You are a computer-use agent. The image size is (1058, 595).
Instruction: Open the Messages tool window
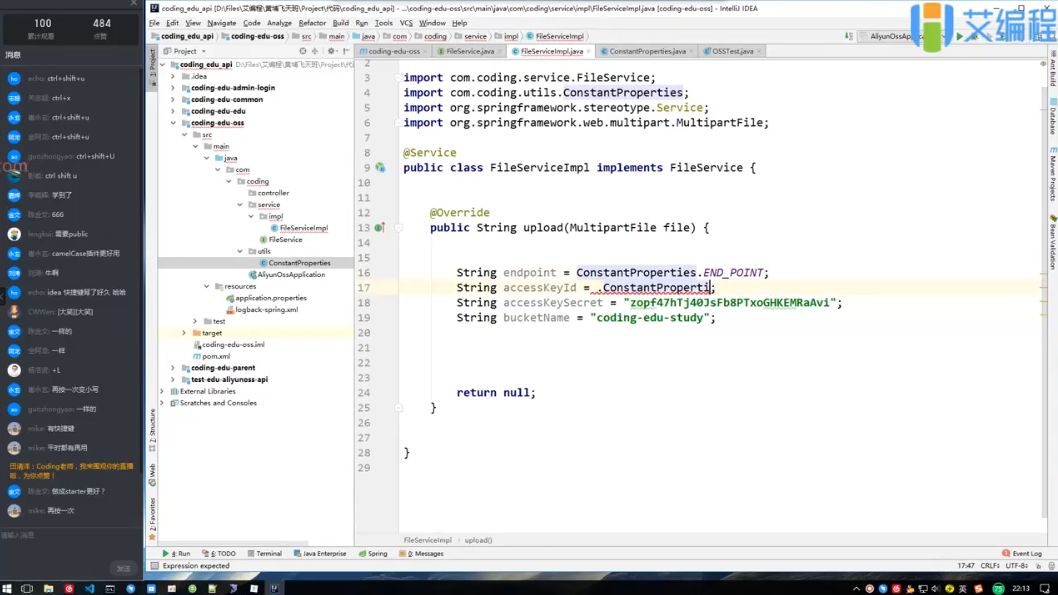point(422,553)
